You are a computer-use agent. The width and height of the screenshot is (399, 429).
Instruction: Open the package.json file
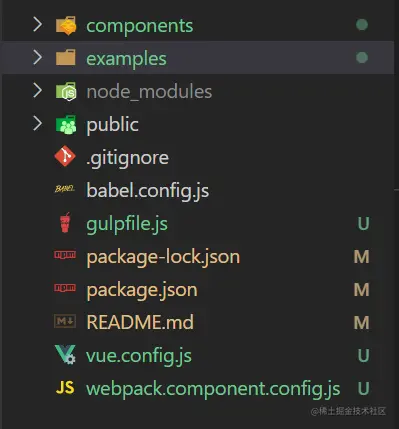tap(142, 290)
